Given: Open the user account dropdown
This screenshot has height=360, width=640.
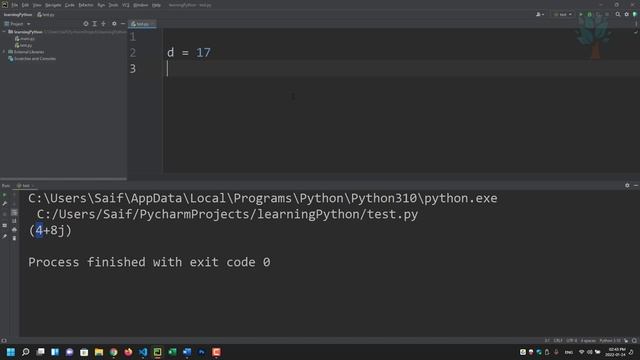Looking at the screenshot, I should point(540,15).
